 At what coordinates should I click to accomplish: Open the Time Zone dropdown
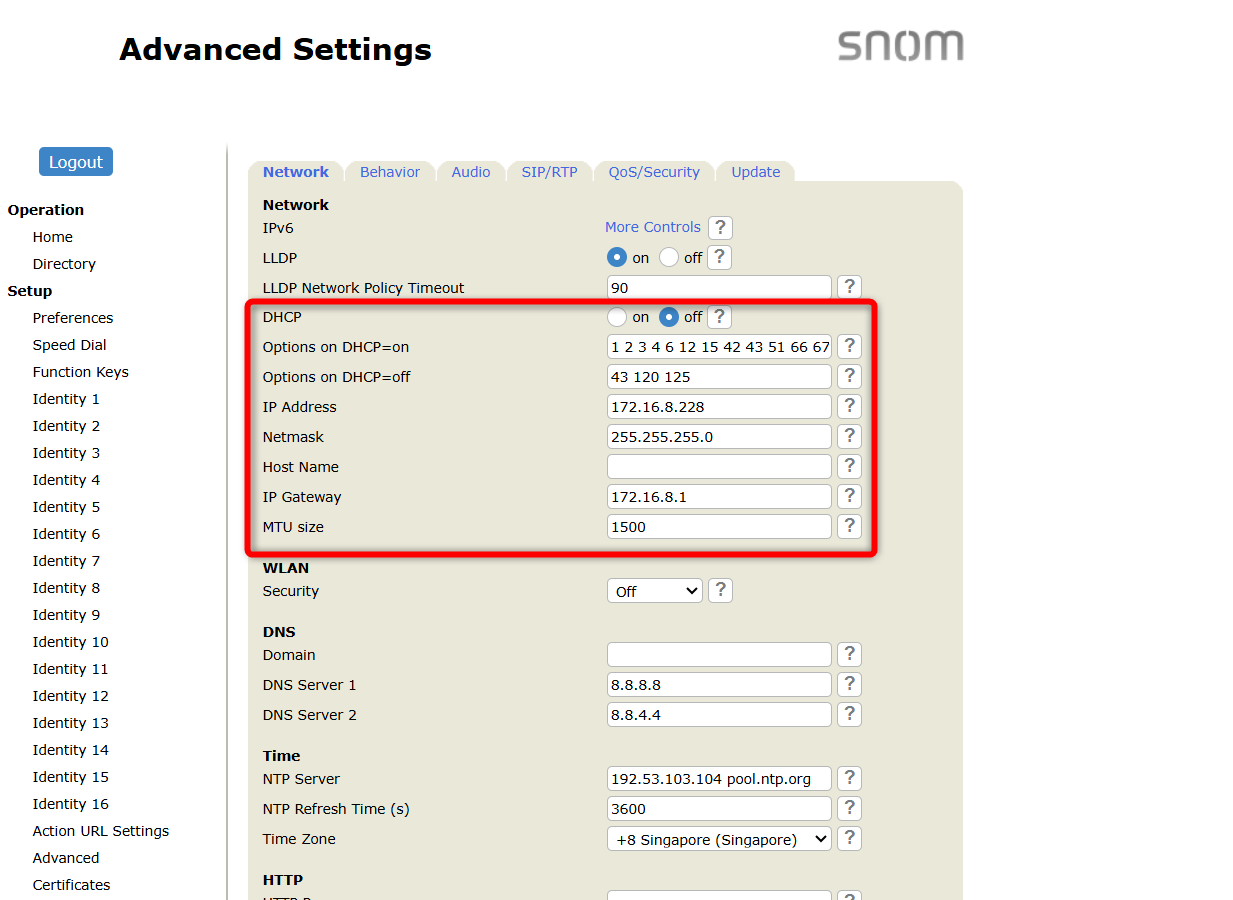point(719,839)
